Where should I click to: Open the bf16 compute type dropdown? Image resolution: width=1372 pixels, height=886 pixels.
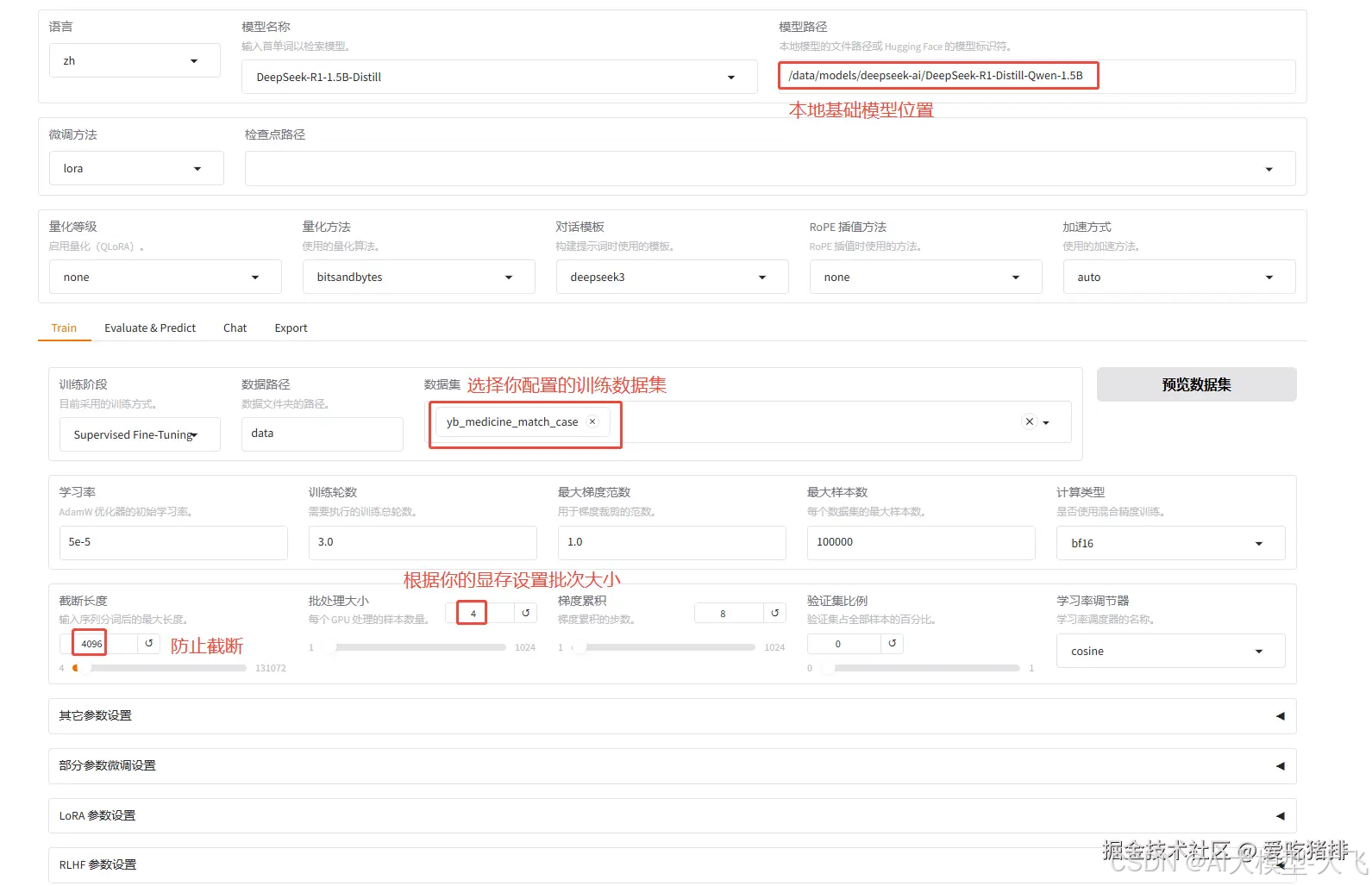[1170, 543]
